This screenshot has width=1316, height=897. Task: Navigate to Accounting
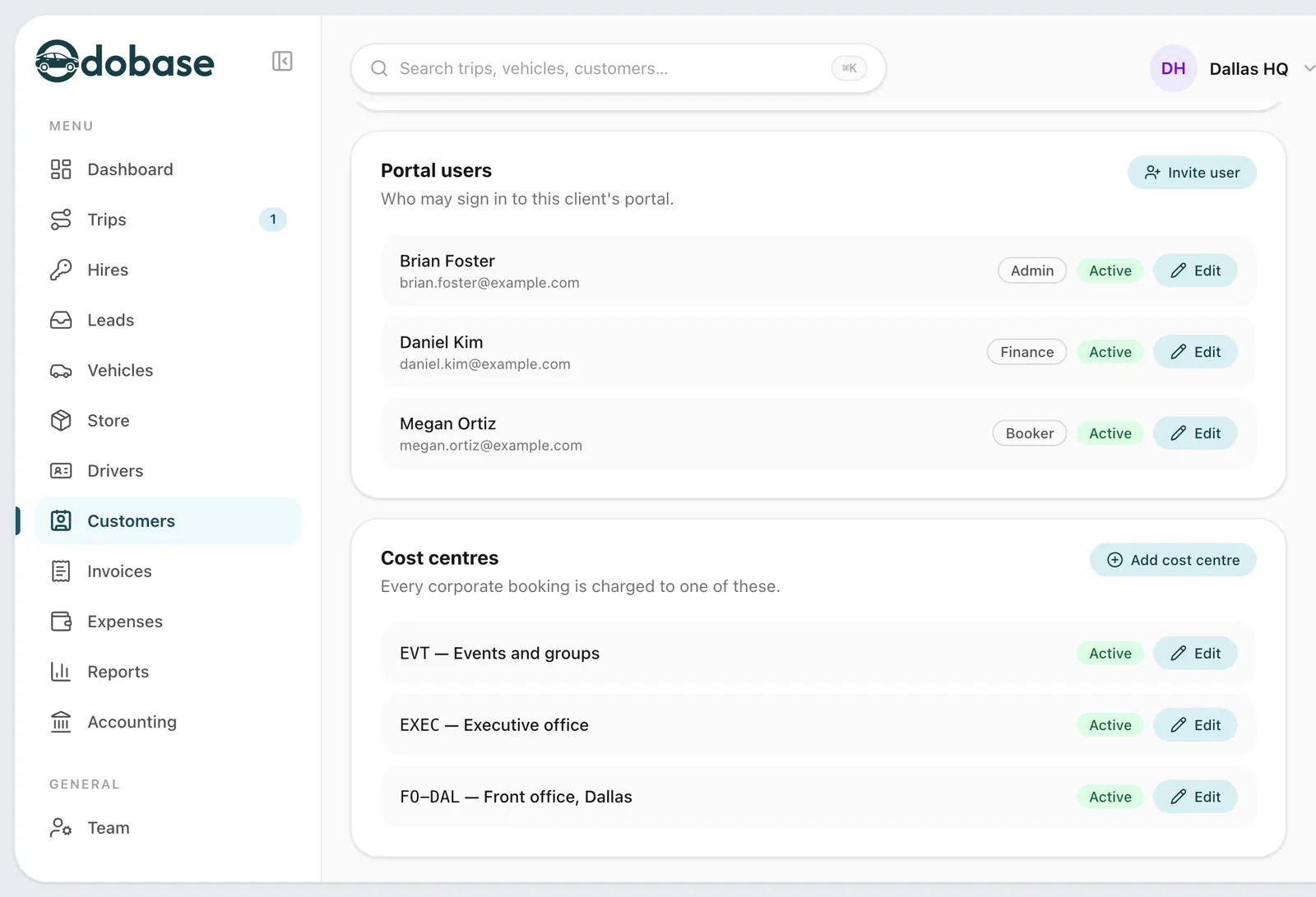[169, 721]
